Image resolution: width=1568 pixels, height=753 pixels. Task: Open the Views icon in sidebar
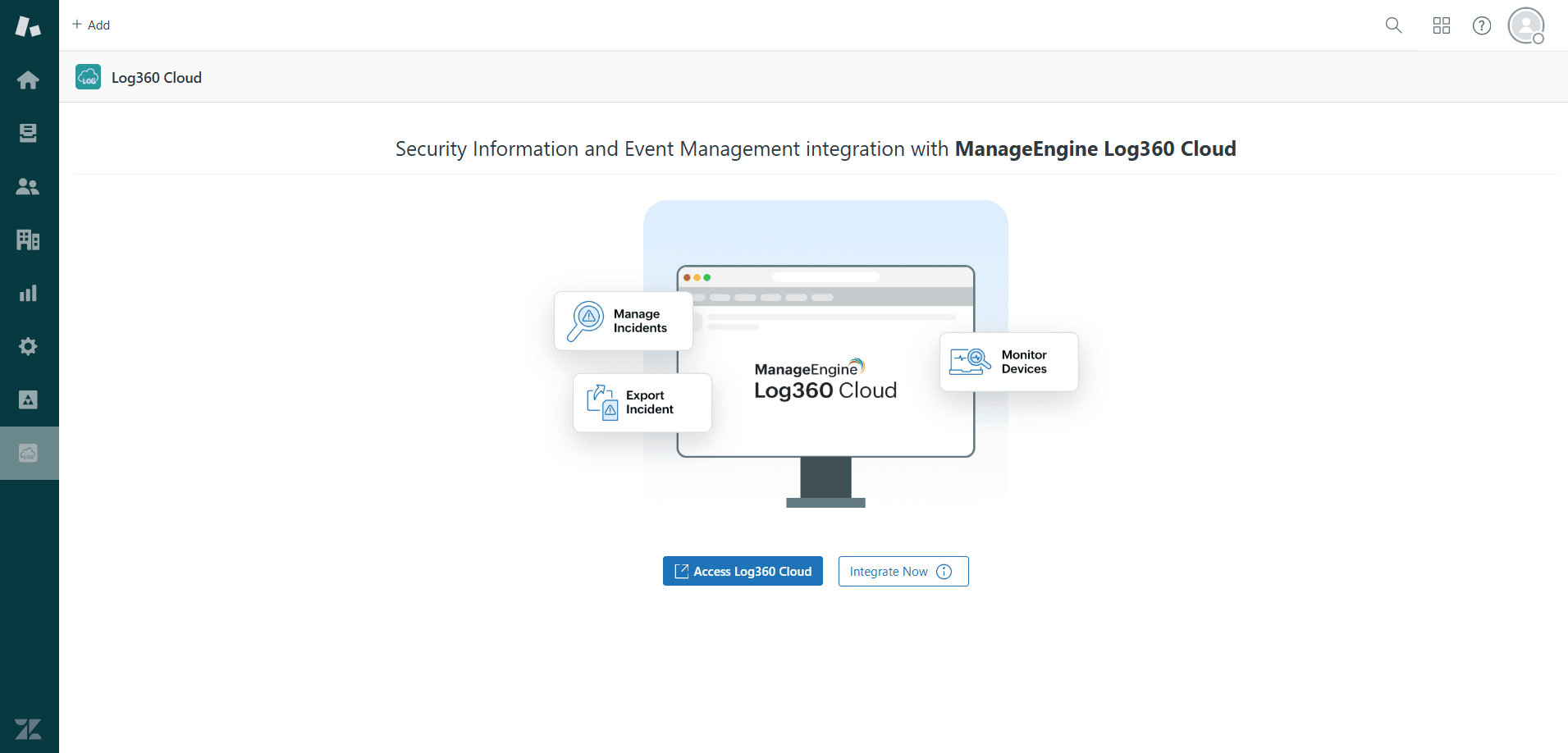pyautogui.click(x=28, y=133)
